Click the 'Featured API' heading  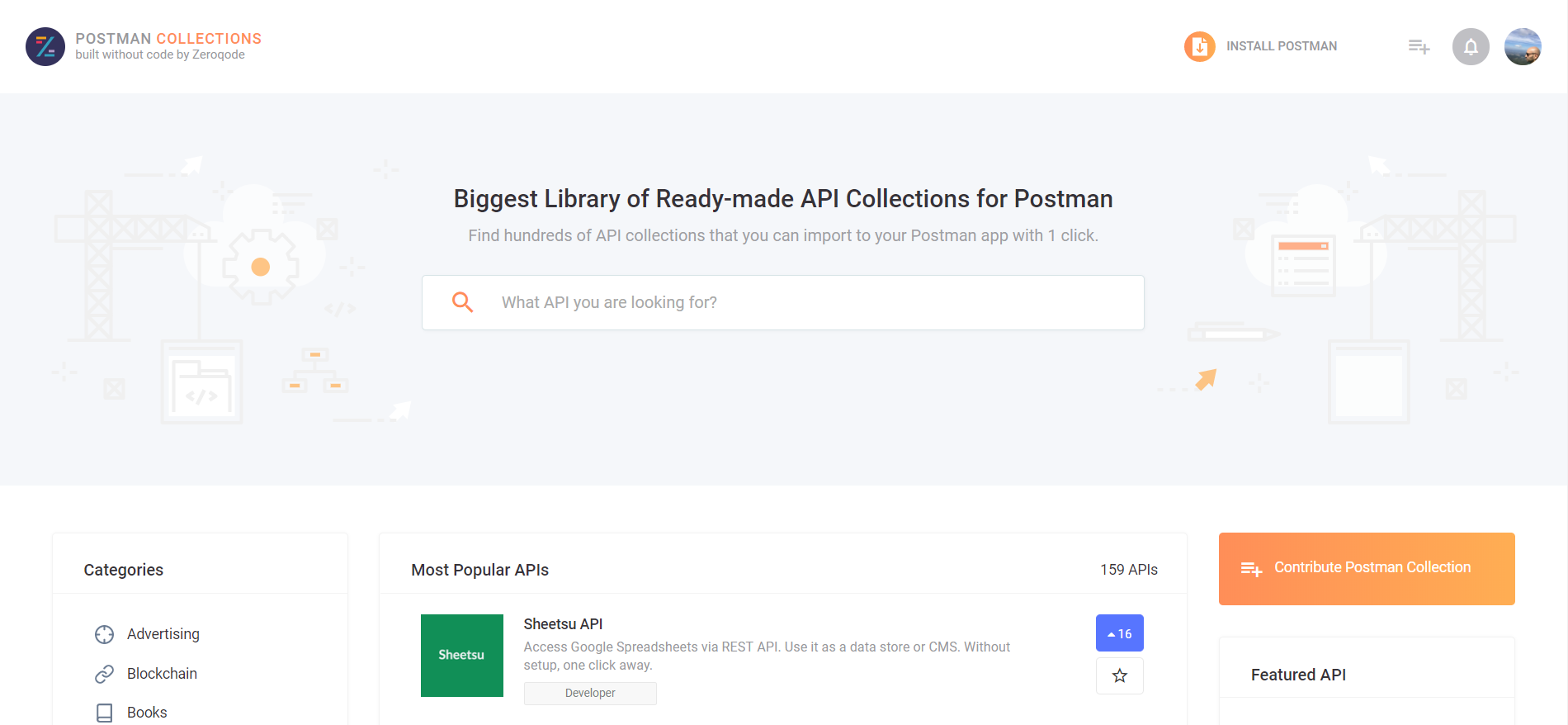pos(1298,675)
